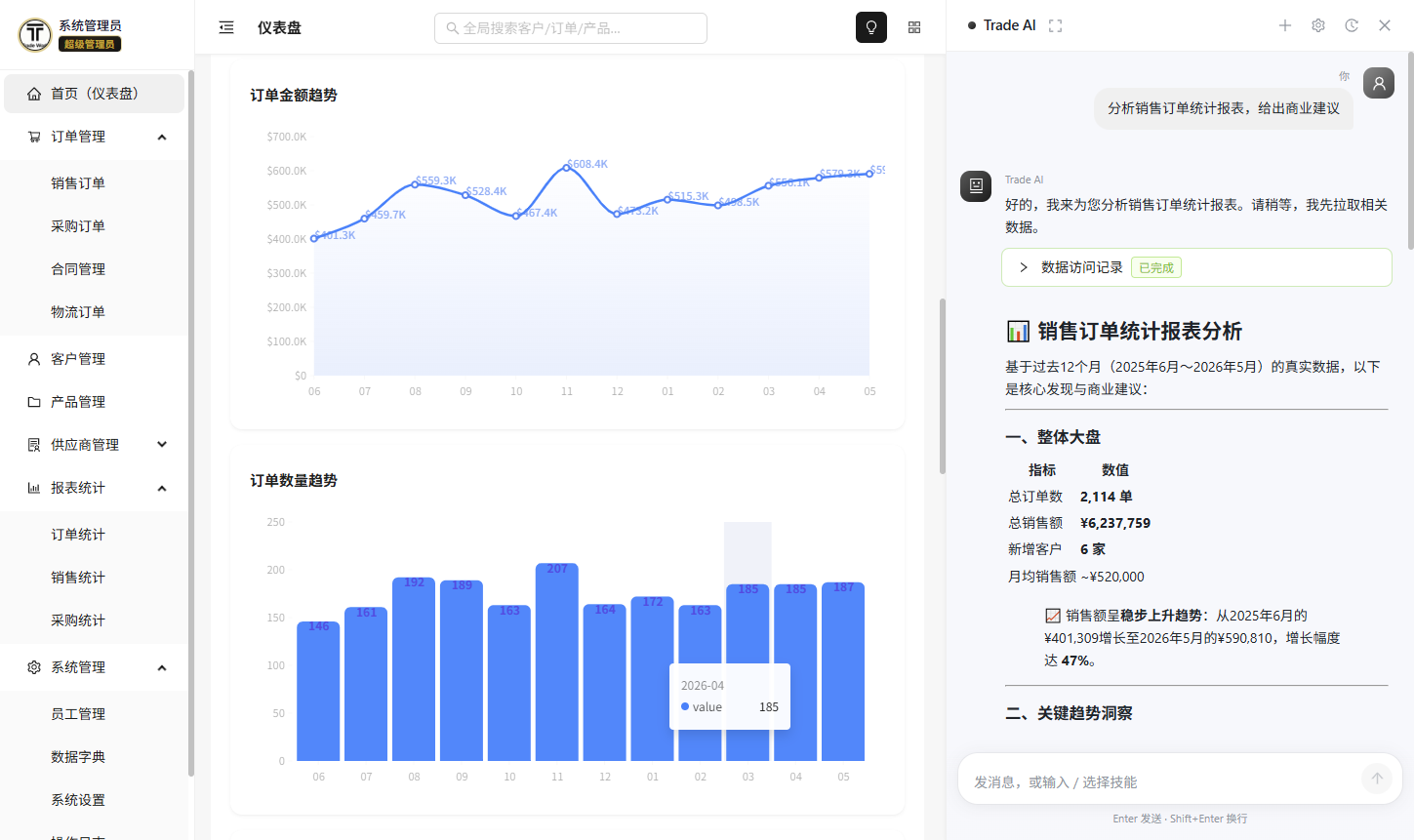Start a new chat with plus icon
Viewport: 1414px width, 840px height.
tap(1285, 25)
